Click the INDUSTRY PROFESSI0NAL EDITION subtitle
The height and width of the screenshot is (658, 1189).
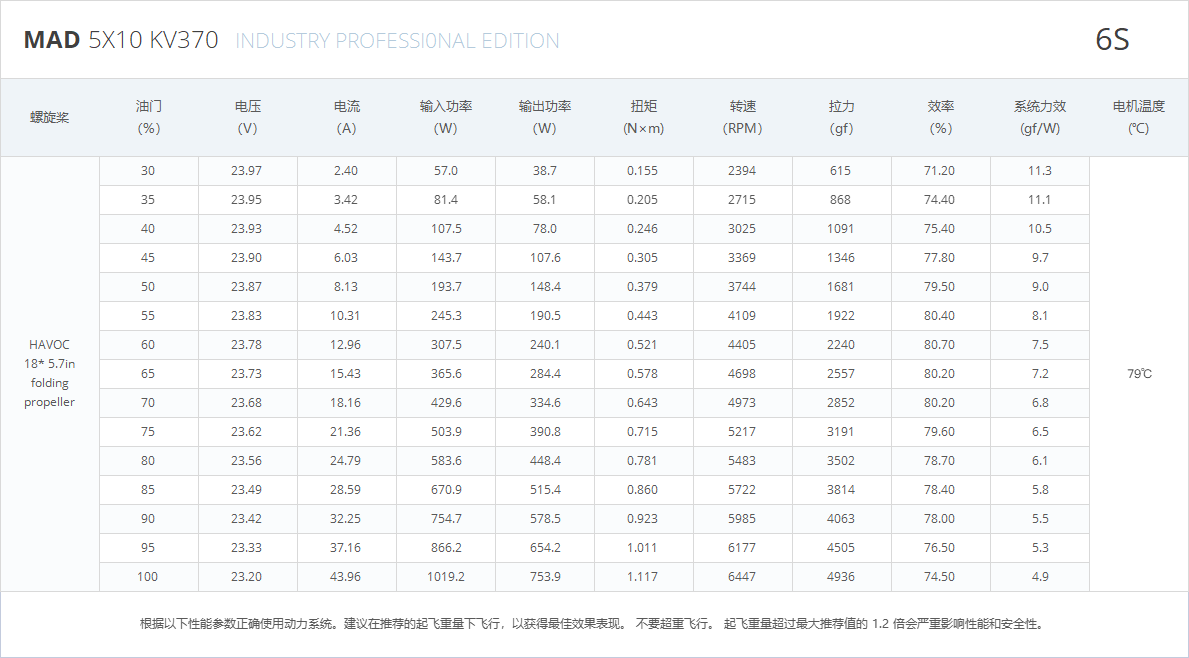(397, 40)
